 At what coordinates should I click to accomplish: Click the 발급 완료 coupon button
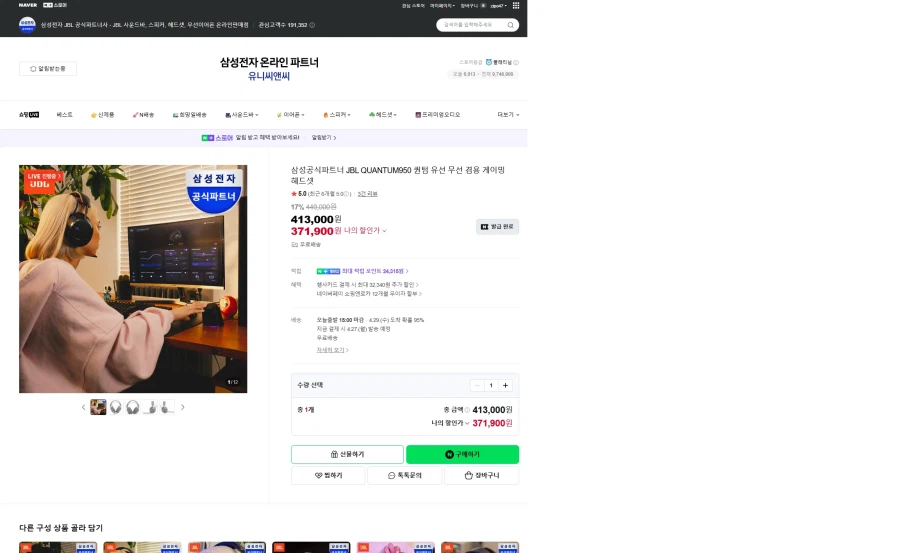coord(497,227)
